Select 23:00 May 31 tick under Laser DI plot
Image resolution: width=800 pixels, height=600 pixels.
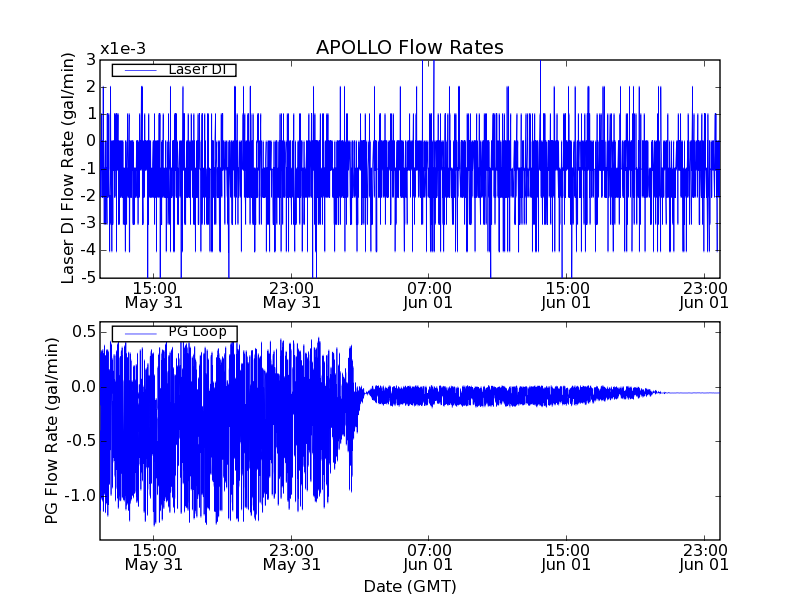pos(291,295)
